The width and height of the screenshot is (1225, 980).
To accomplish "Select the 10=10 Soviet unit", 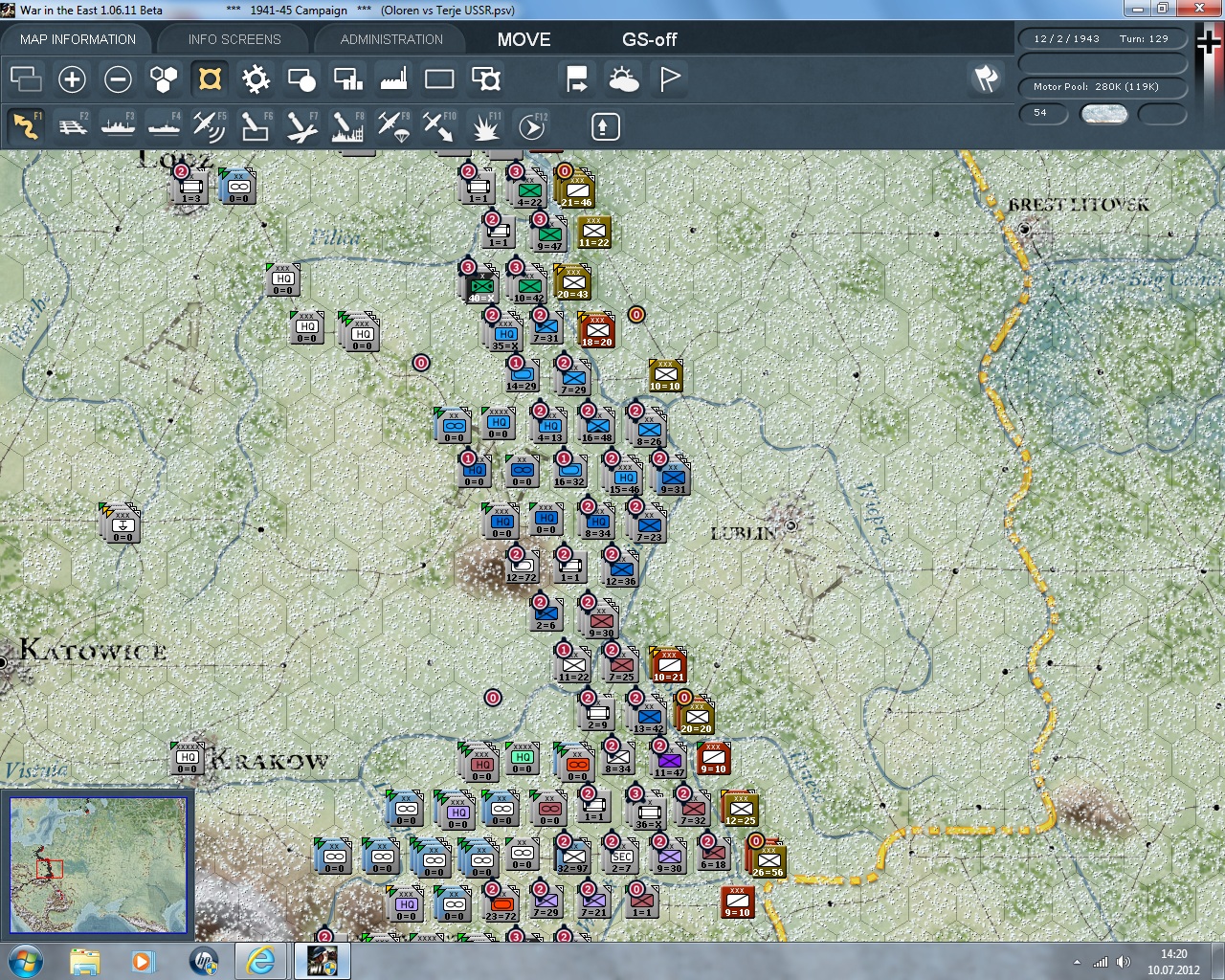I will pos(665,376).
